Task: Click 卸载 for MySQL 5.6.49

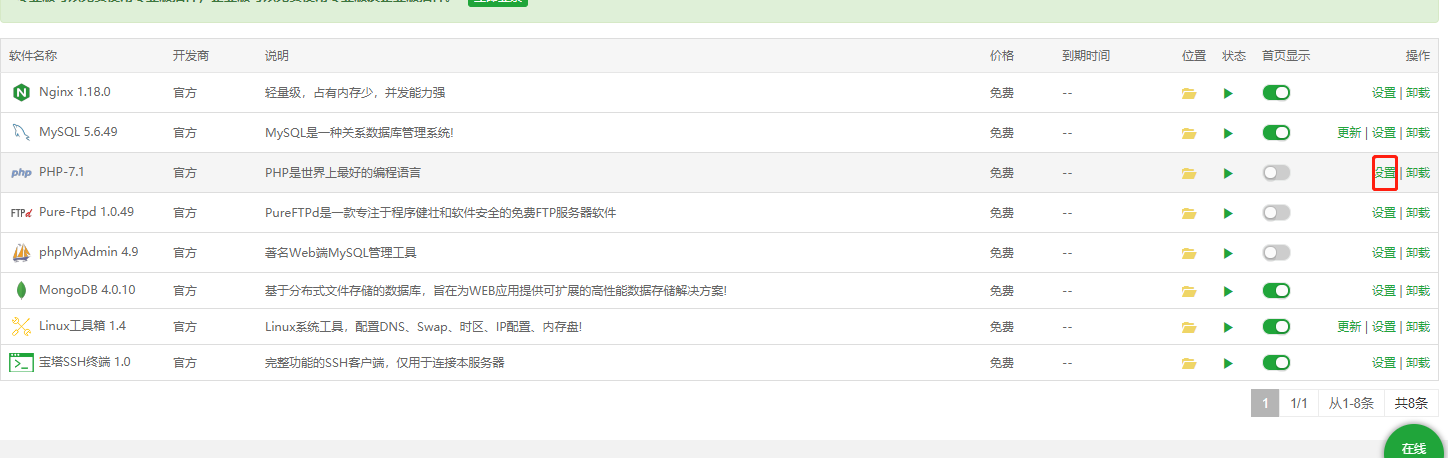Action: (1418, 132)
